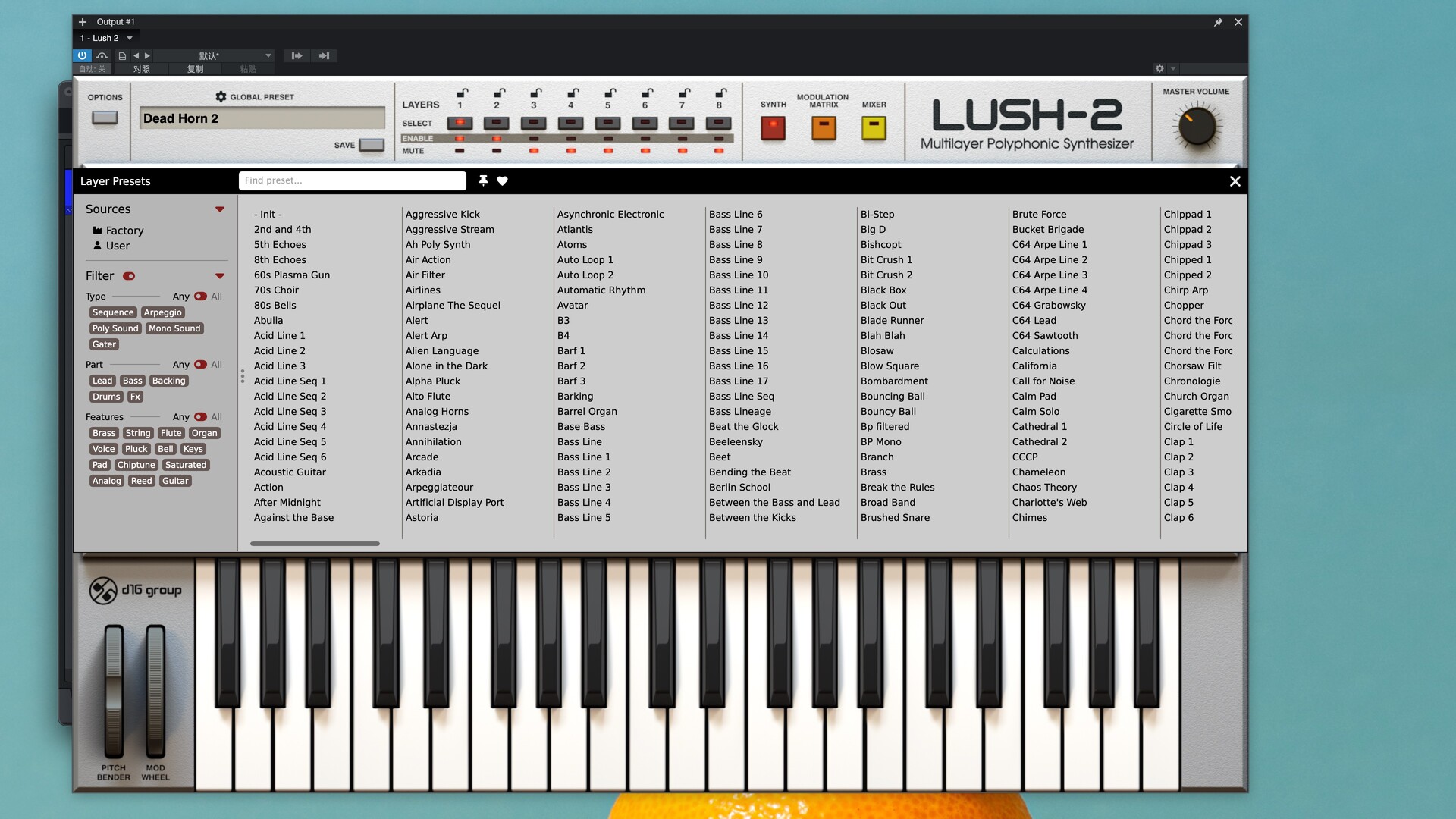Click the sidechain route-in arrow icon
The height and width of the screenshot is (819, 1456).
(x=297, y=55)
